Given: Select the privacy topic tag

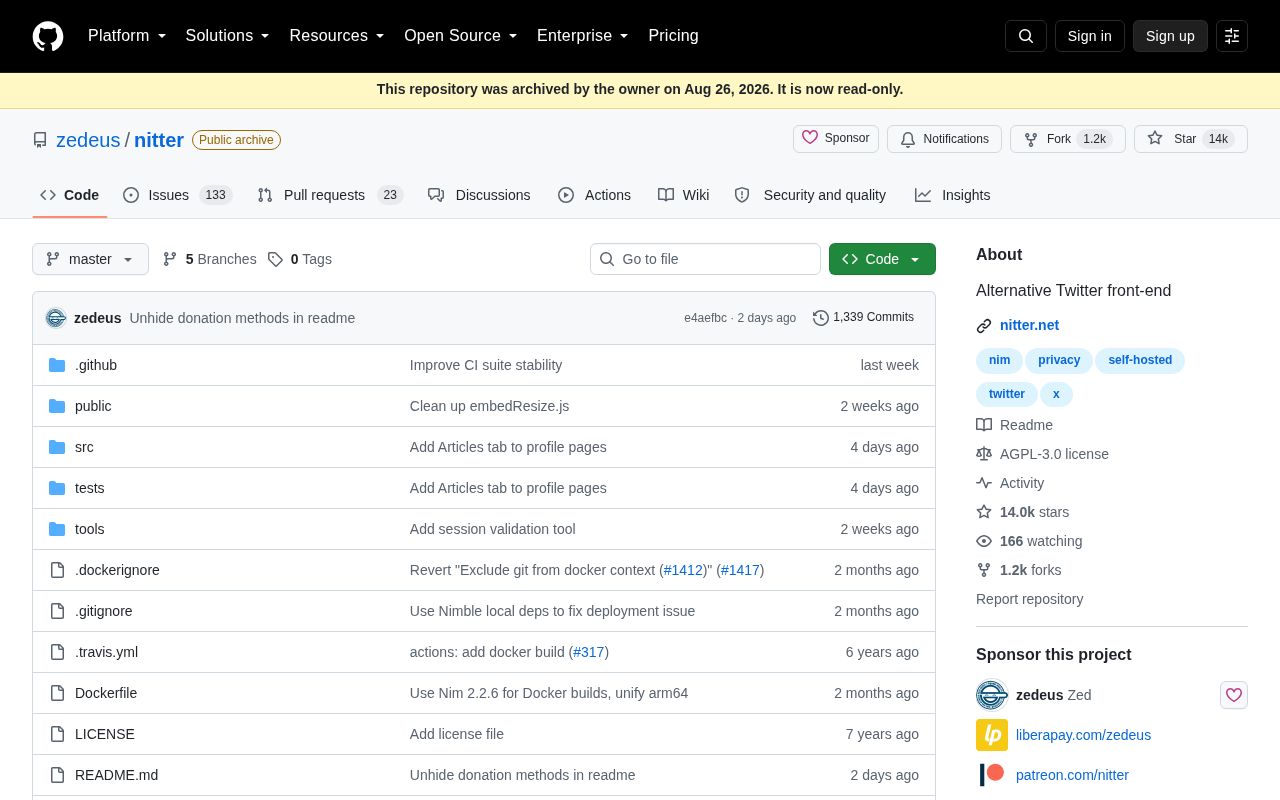Looking at the screenshot, I should click(1059, 361).
